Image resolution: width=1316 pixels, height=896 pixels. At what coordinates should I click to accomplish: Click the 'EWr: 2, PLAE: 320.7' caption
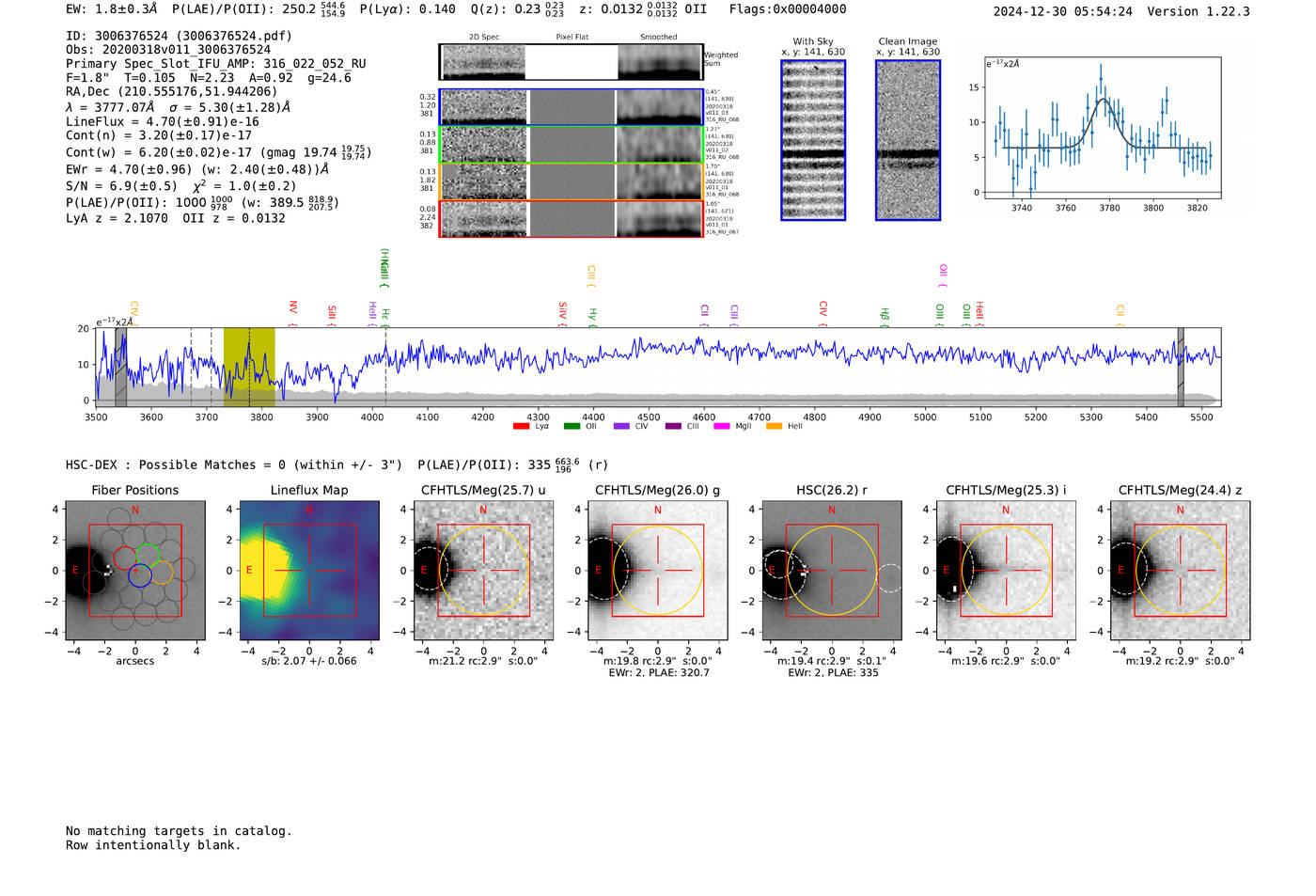point(659,672)
